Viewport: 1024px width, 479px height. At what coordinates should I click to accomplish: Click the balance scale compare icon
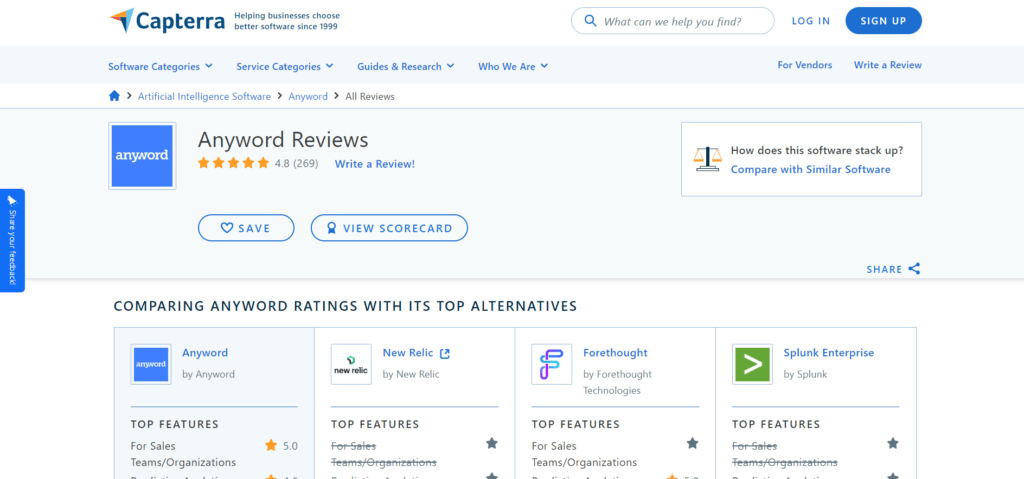[708, 159]
